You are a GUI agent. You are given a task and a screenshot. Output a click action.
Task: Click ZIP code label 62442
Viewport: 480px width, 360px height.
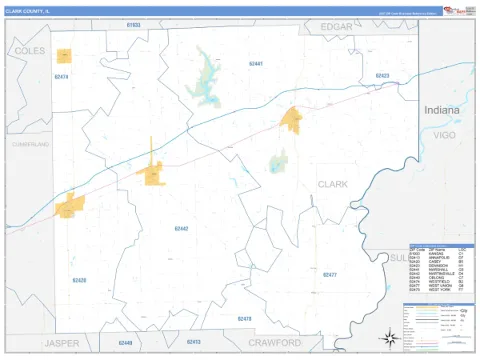(181, 229)
